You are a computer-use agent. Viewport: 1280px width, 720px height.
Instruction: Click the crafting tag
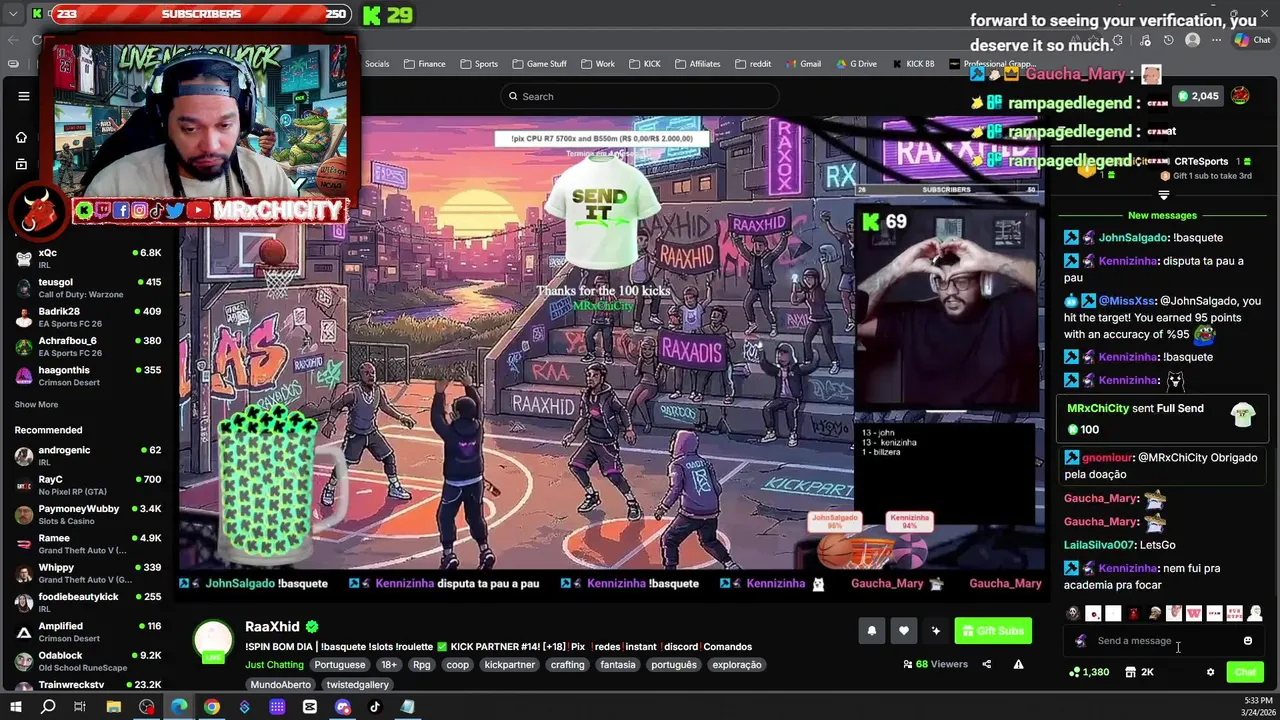(x=568, y=665)
